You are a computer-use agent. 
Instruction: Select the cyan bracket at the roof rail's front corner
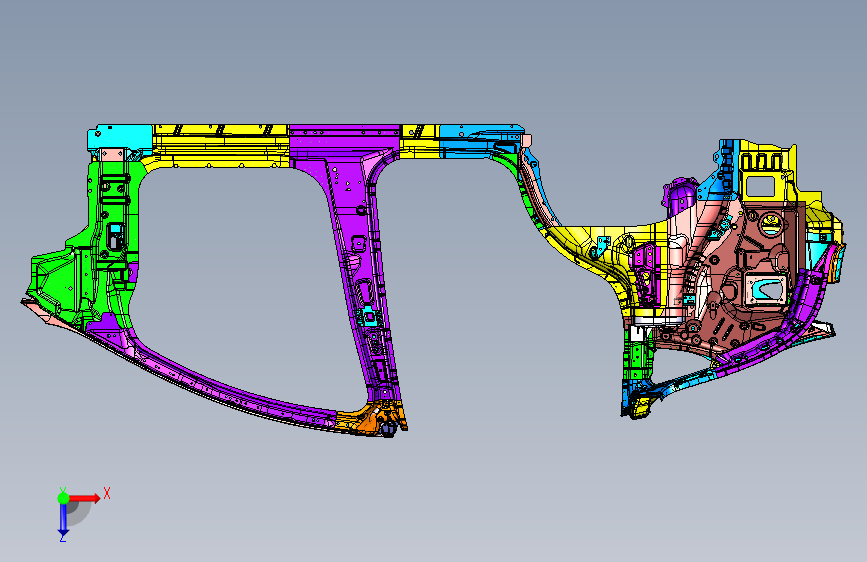[120, 137]
